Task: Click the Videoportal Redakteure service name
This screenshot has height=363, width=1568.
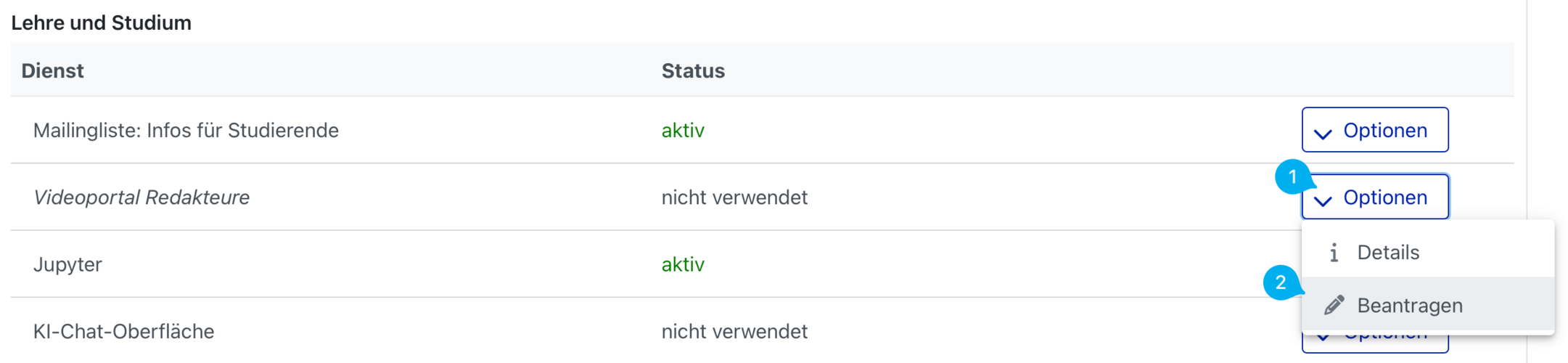Action: [141, 197]
